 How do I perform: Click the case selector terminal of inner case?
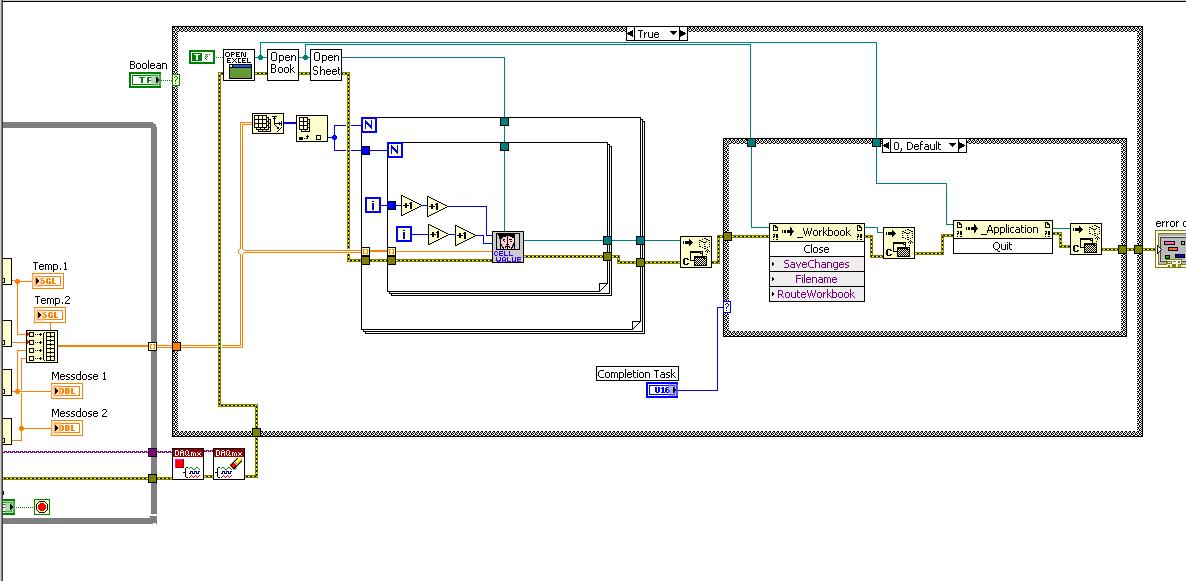pos(727,307)
